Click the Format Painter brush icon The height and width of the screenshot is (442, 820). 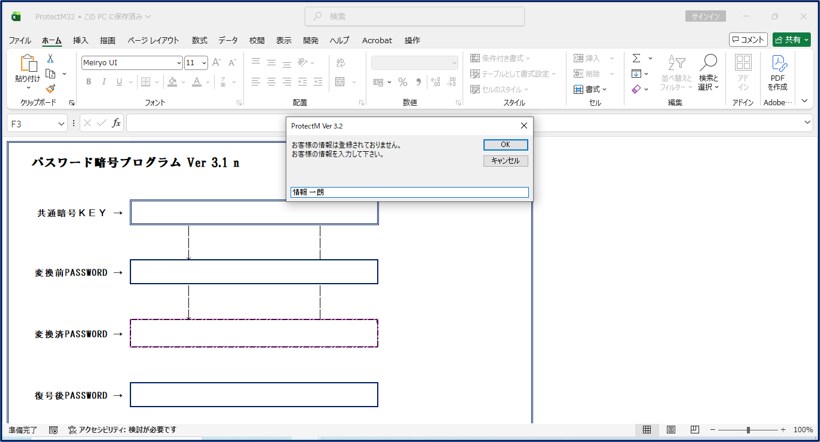[x=51, y=88]
